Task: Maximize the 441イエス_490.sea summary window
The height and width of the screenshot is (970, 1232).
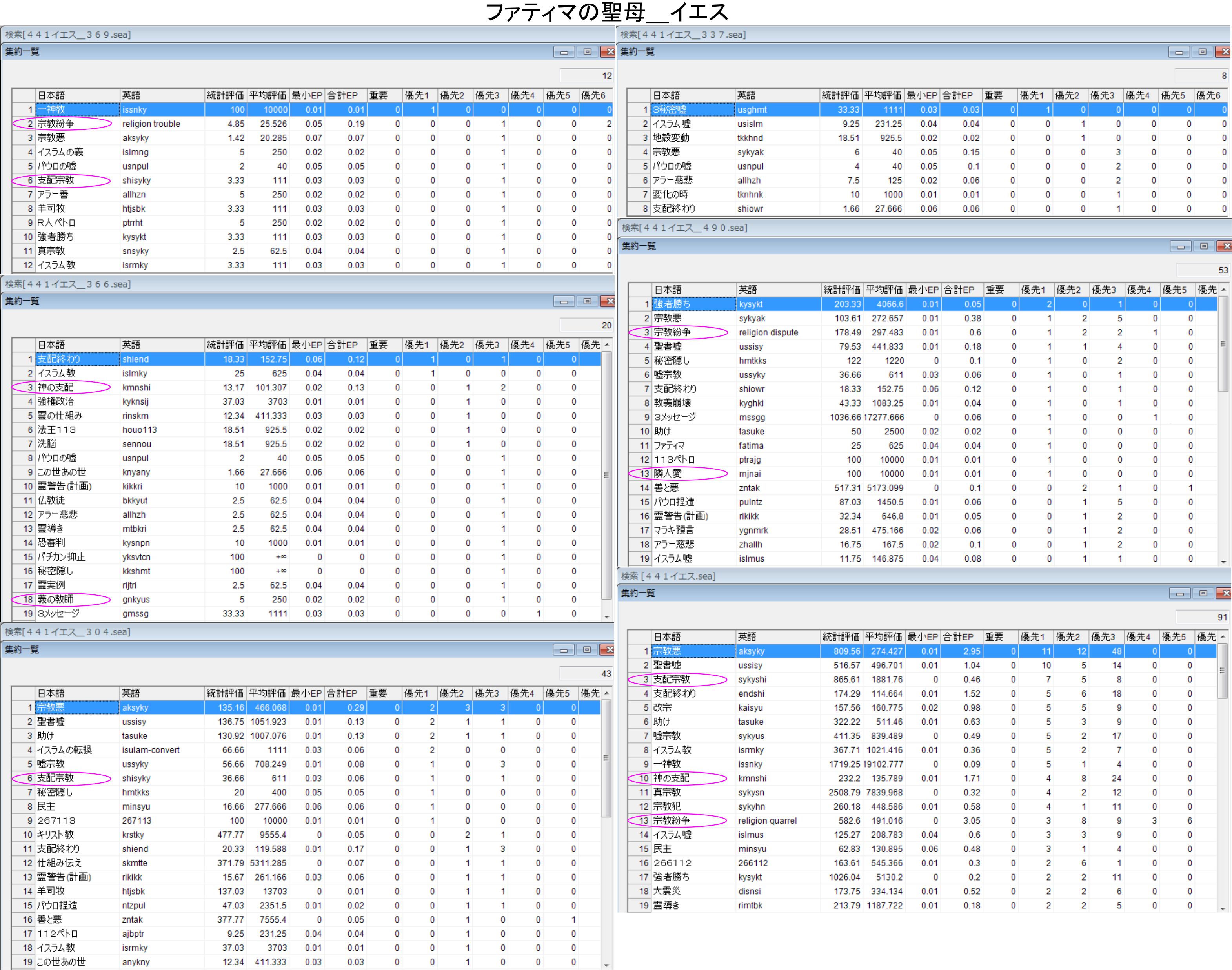Action: click(1204, 246)
